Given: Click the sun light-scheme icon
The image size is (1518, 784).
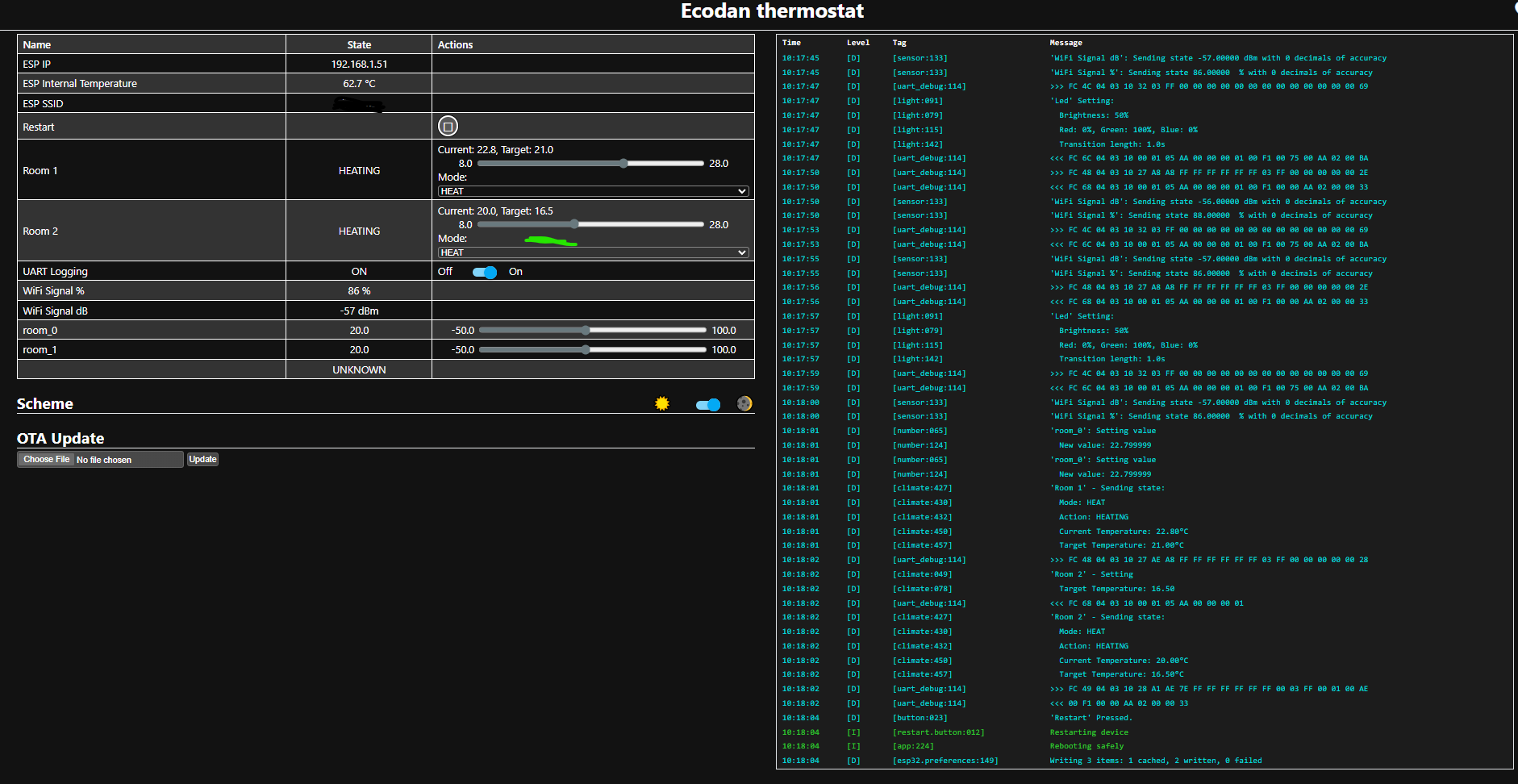Looking at the screenshot, I should pyautogui.click(x=662, y=403).
